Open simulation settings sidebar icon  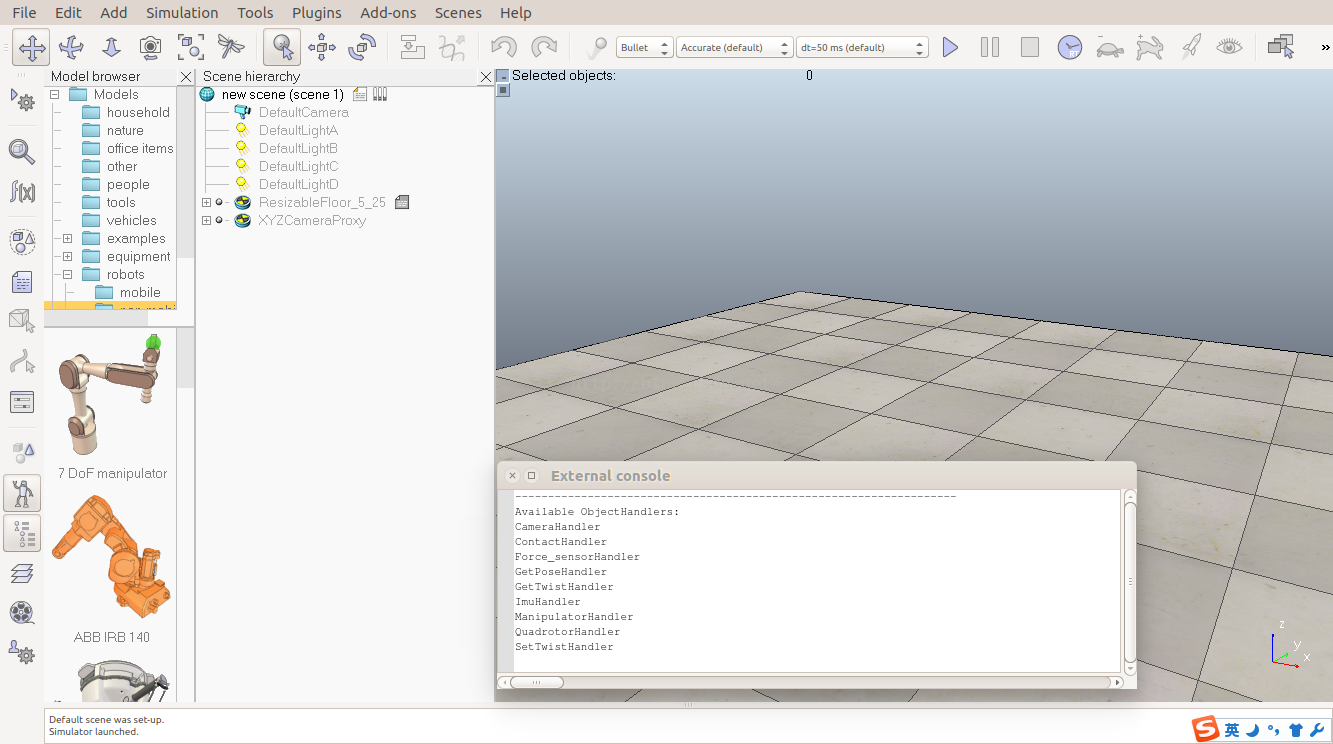click(22, 100)
